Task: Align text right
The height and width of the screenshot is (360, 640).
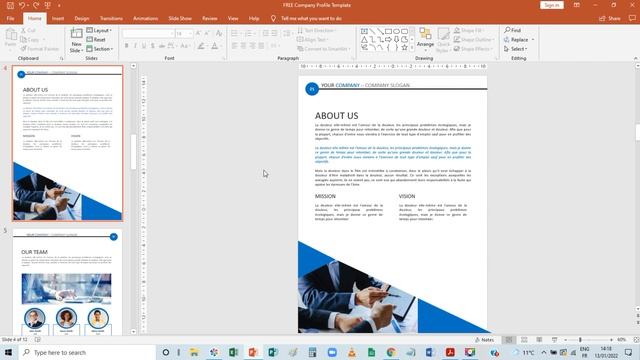Action: click(253, 46)
